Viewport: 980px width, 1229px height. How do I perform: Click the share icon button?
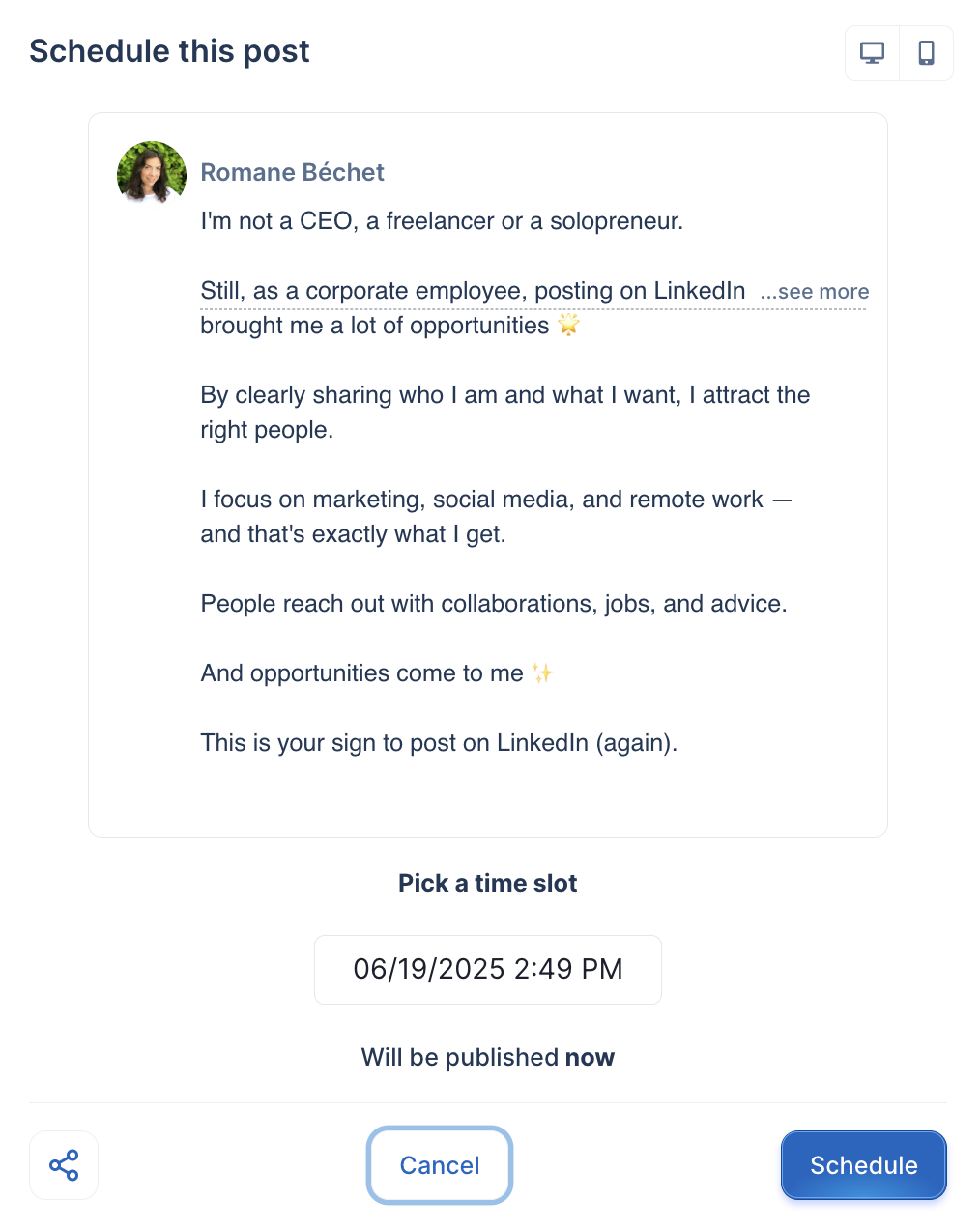click(64, 1165)
